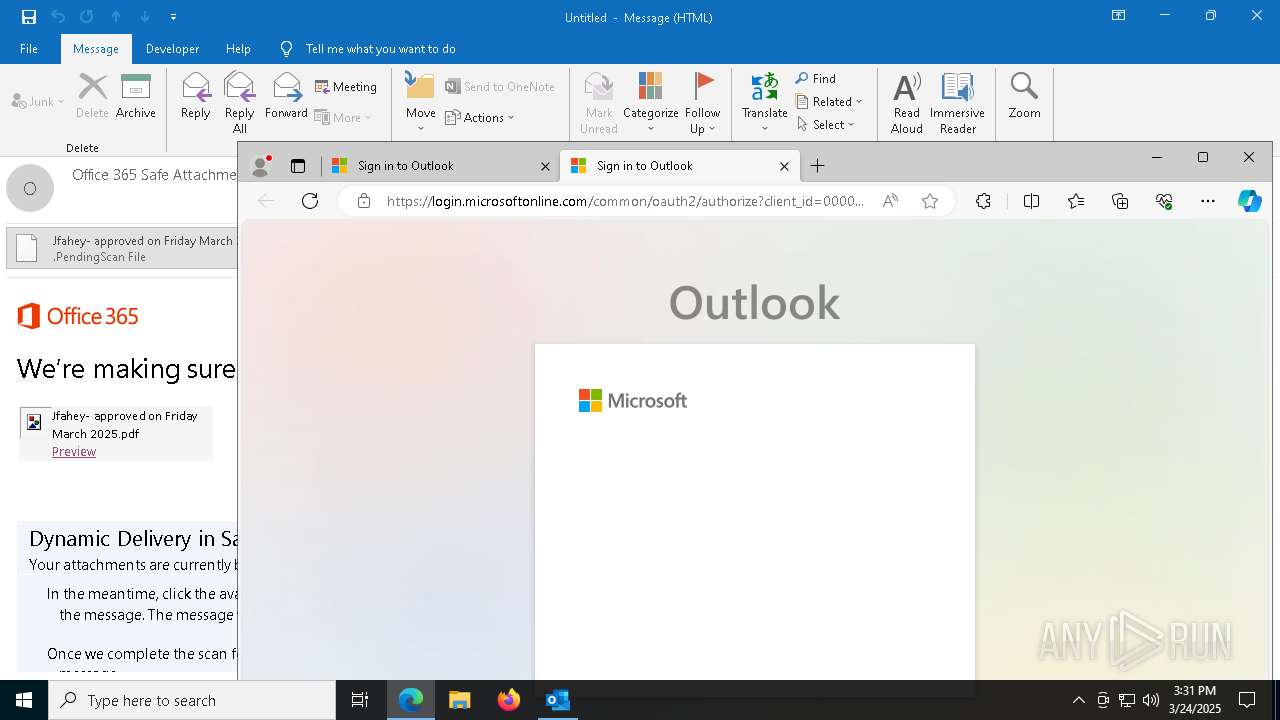Archive the message using the Archive icon
Image resolution: width=1280 pixels, height=720 pixels.
(x=136, y=96)
